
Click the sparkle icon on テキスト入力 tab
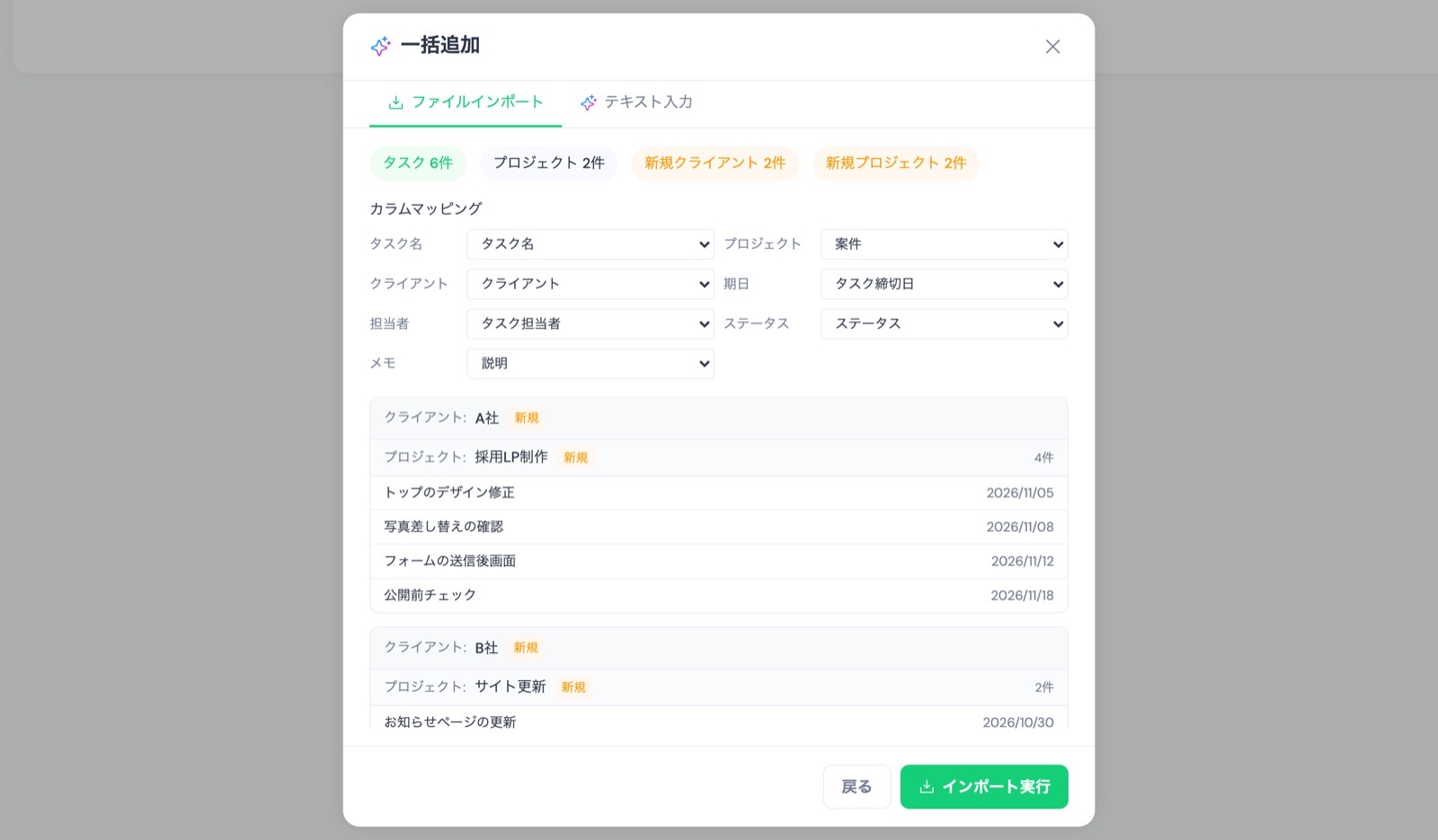click(588, 102)
